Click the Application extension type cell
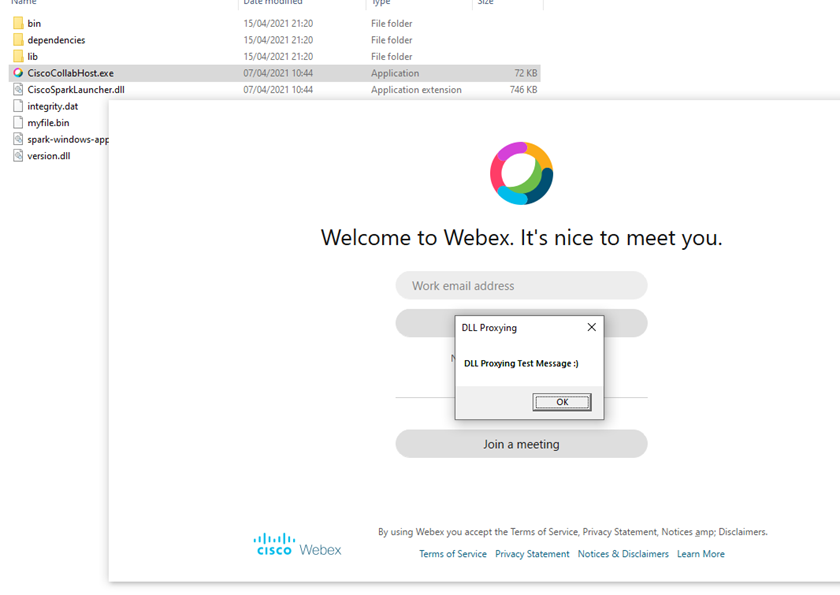The width and height of the screenshot is (840, 595). [x=416, y=89]
